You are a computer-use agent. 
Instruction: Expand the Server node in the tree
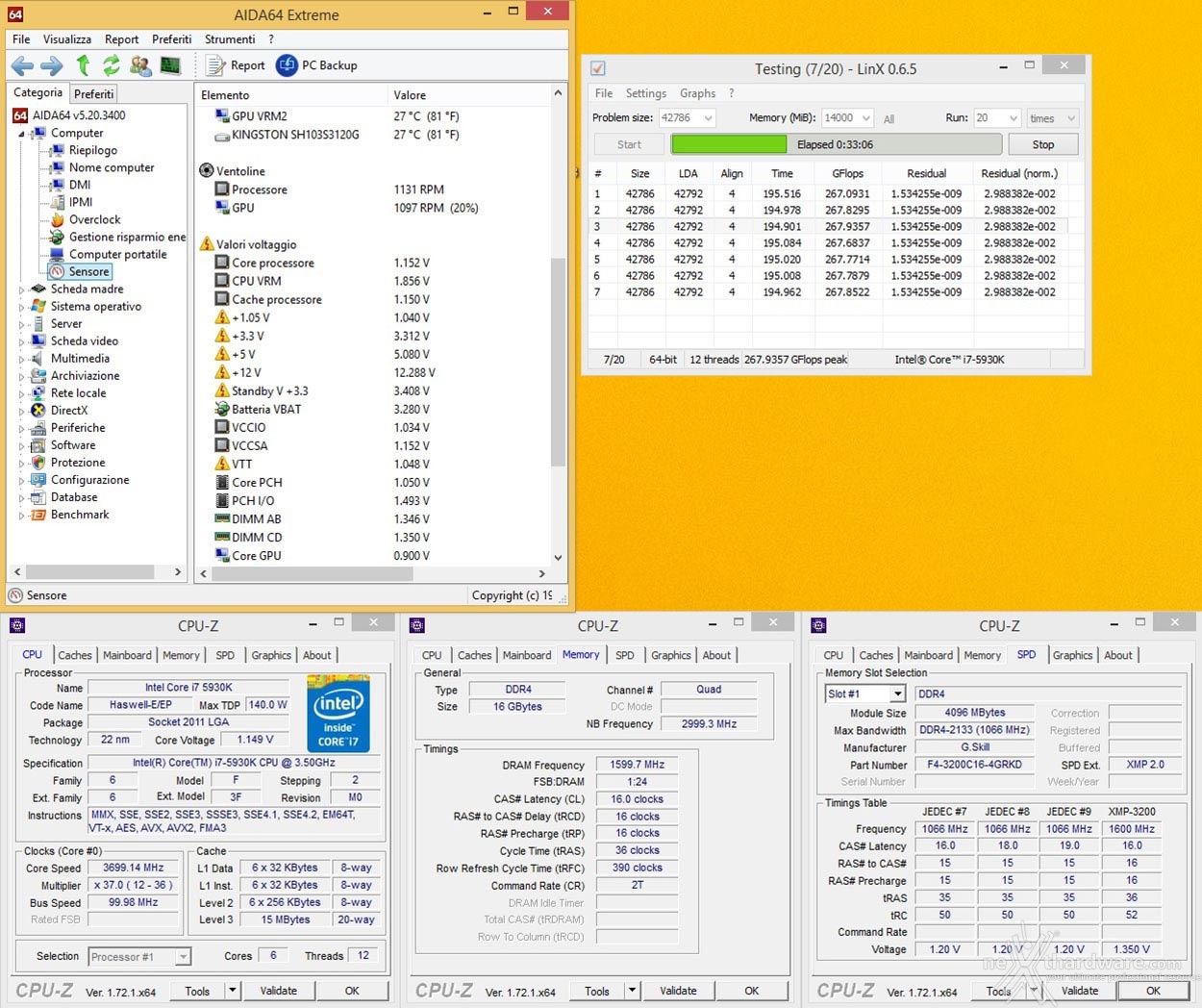coord(21,324)
